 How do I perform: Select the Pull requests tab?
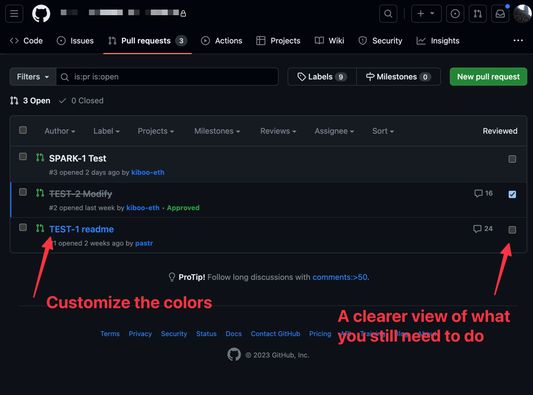147,41
